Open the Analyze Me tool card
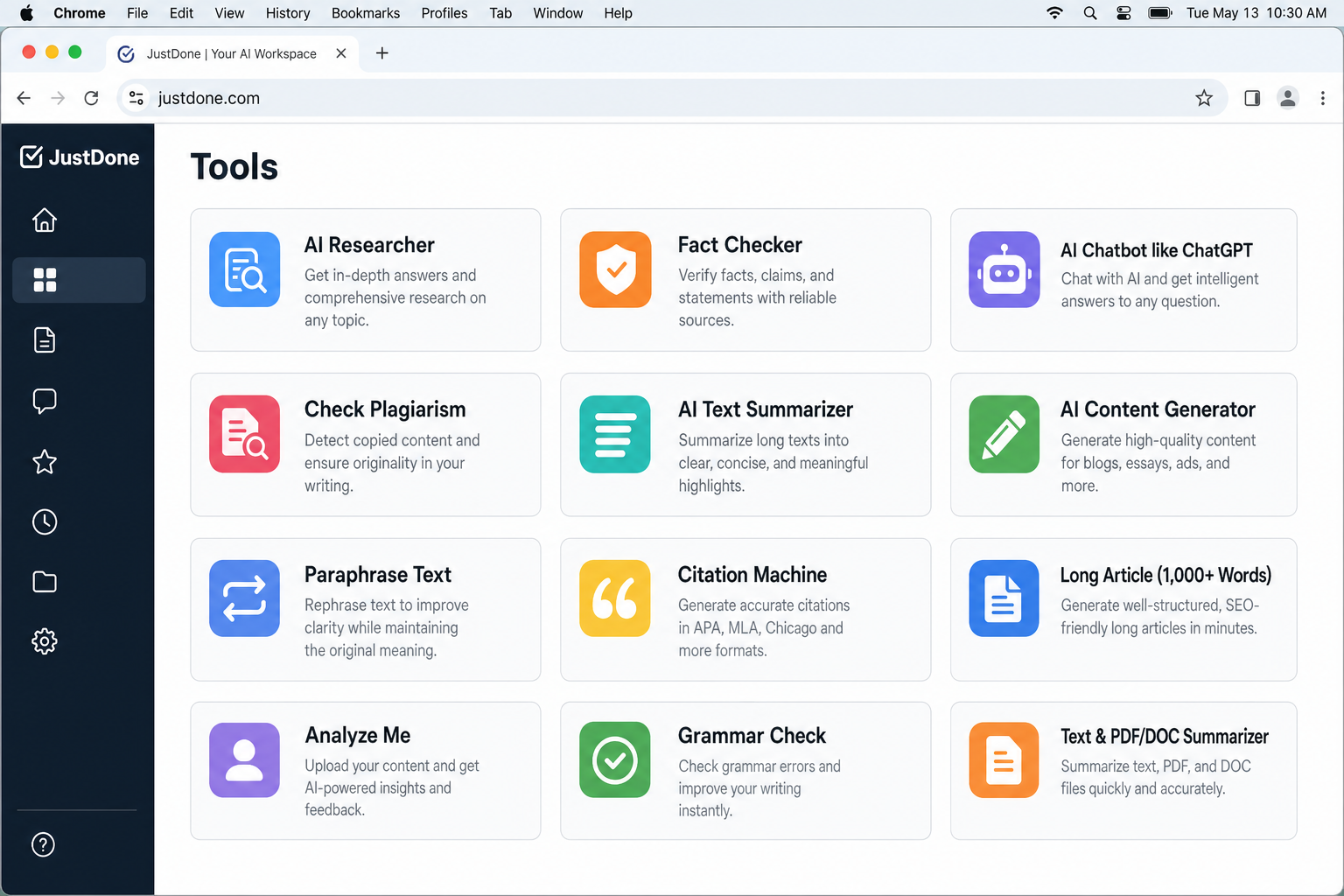Image resolution: width=1344 pixels, height=896 pixels. [365, 770]
